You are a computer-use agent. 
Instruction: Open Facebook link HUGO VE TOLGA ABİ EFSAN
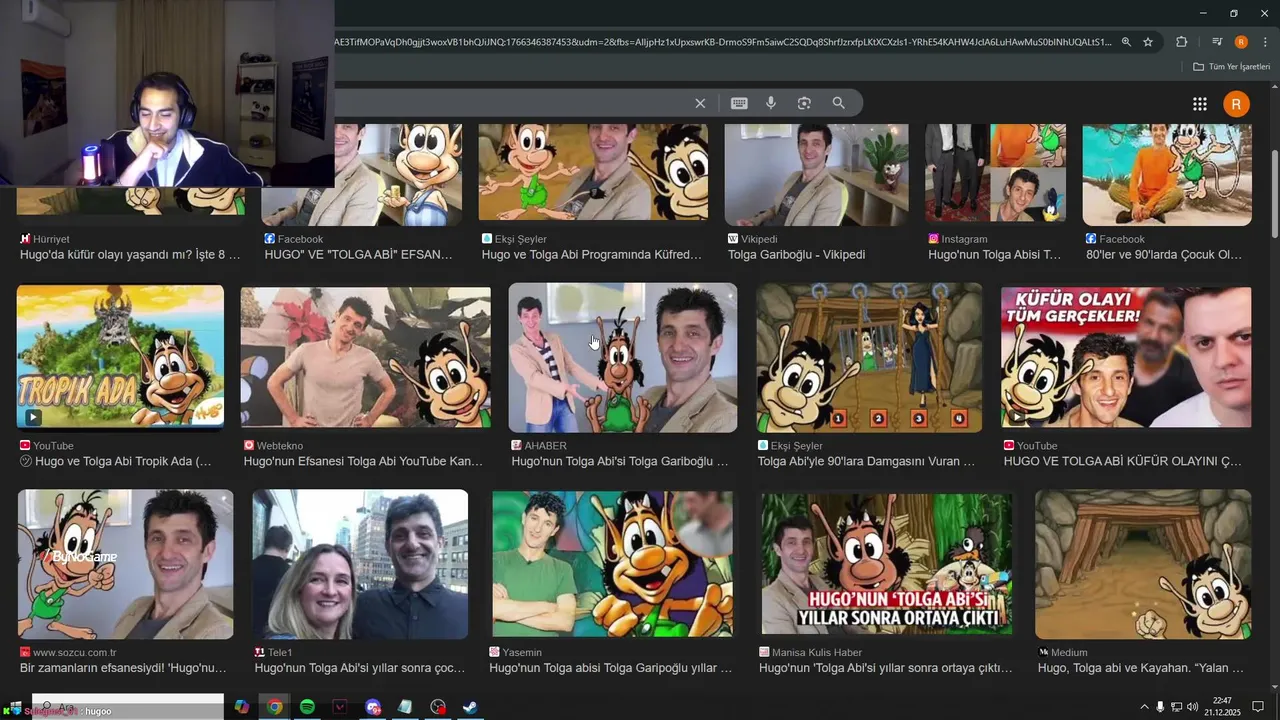(x=358, y=255)
